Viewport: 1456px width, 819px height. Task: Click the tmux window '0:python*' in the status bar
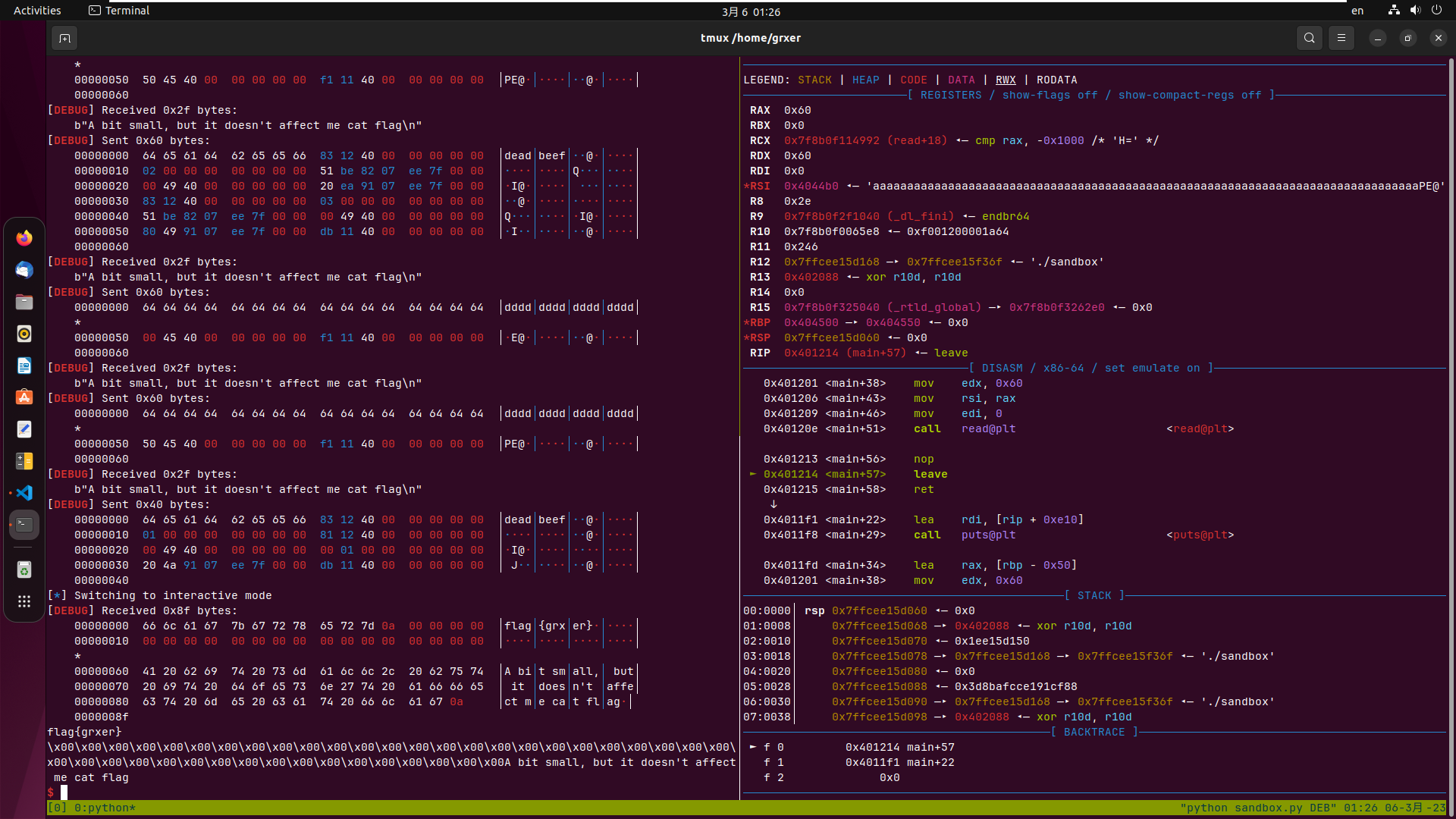pyautogui.click(x=105, y=808)
